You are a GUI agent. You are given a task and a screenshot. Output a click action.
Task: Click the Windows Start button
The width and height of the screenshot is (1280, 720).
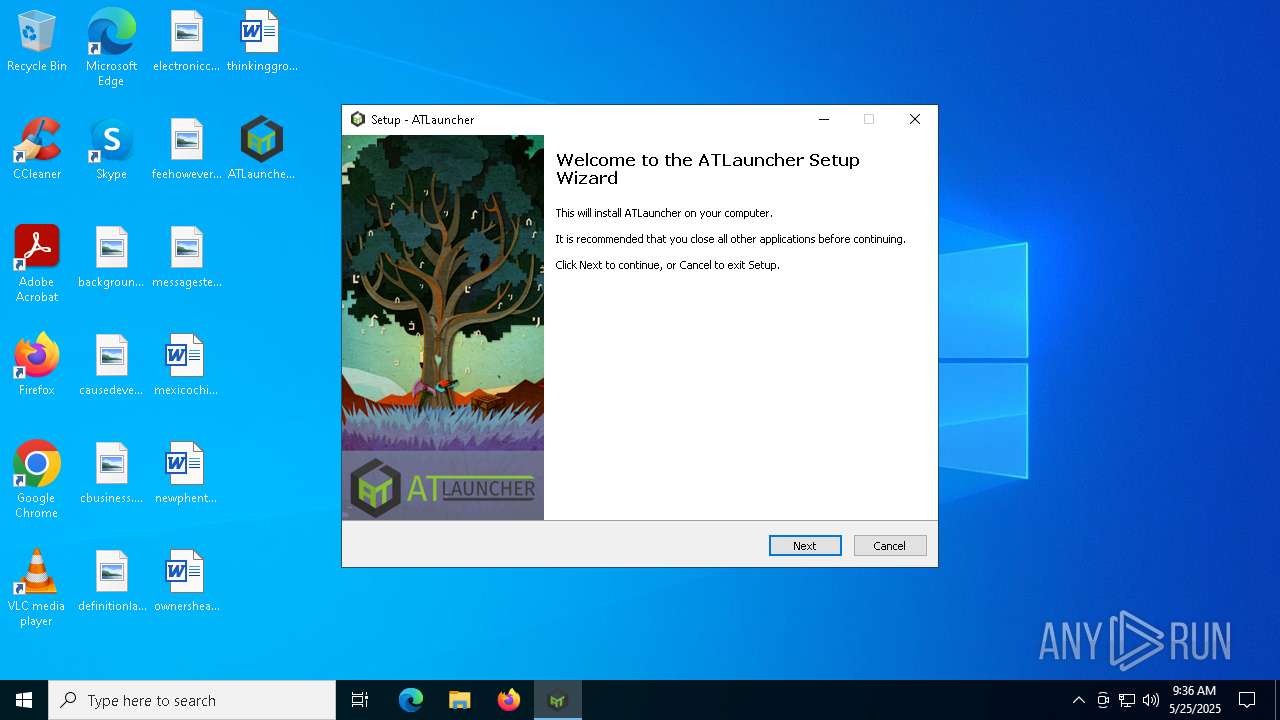[x=24, y=700]
